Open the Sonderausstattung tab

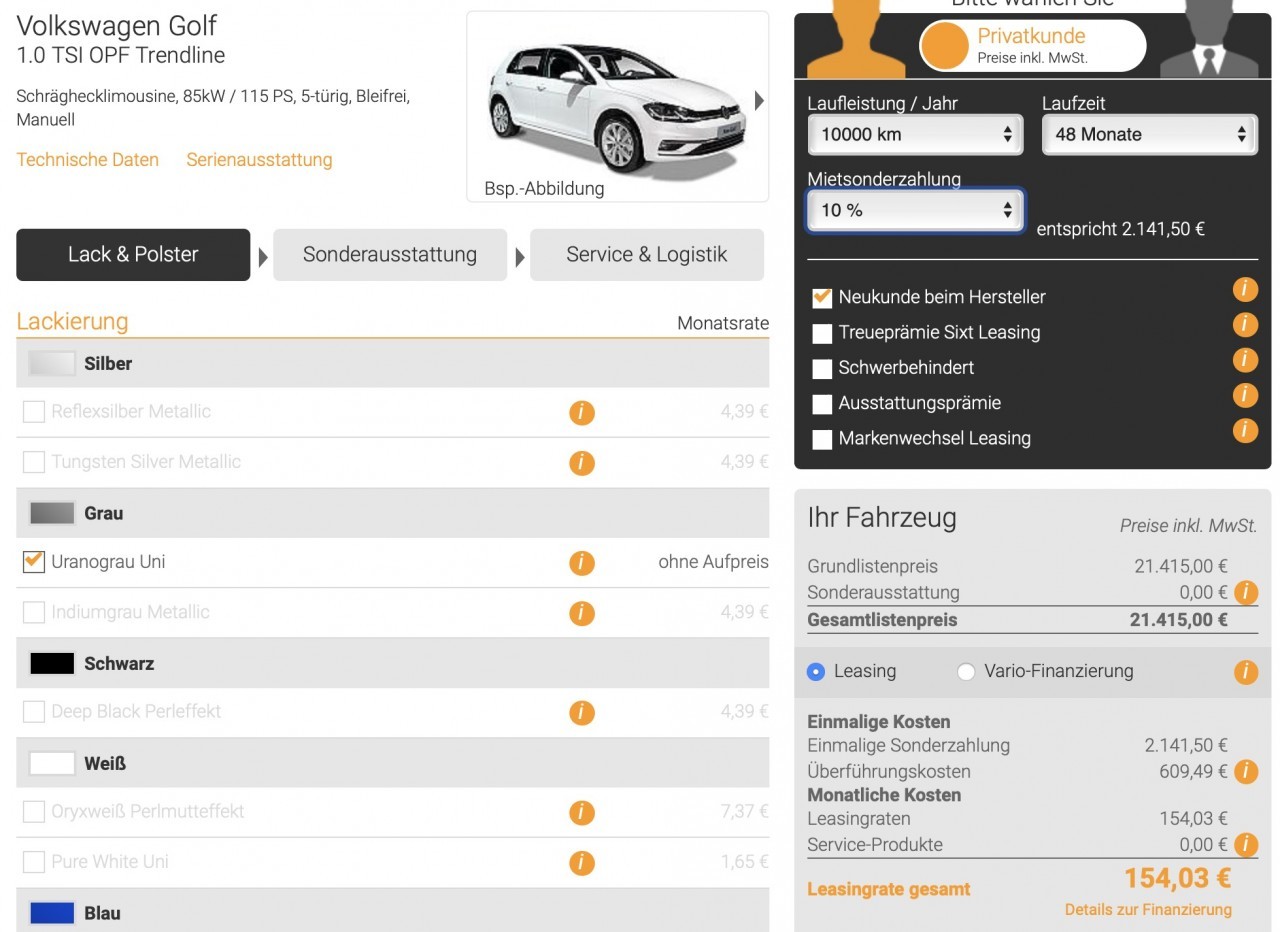click(390, 255)
